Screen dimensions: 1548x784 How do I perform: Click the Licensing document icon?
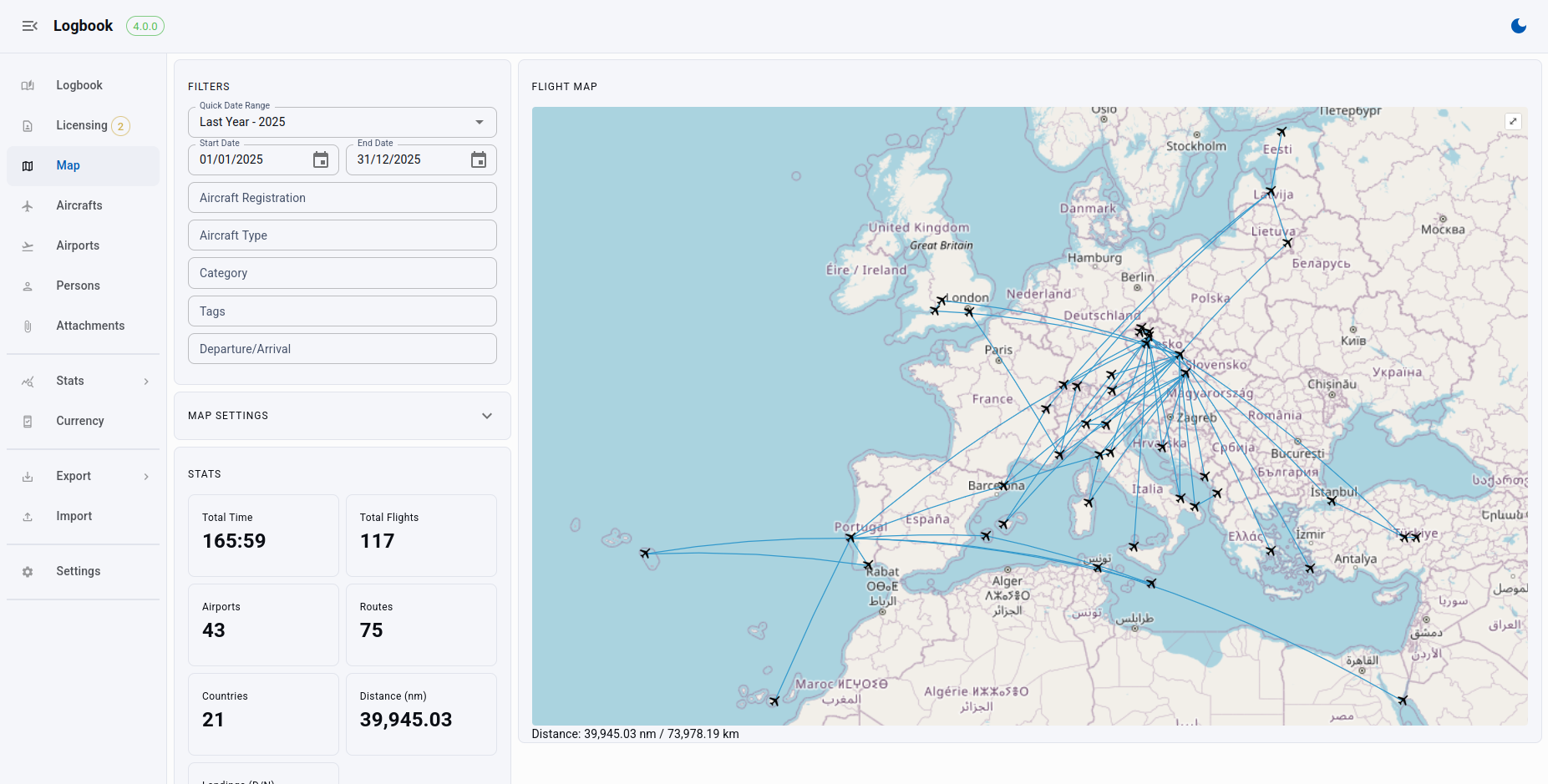coord(28,126)
